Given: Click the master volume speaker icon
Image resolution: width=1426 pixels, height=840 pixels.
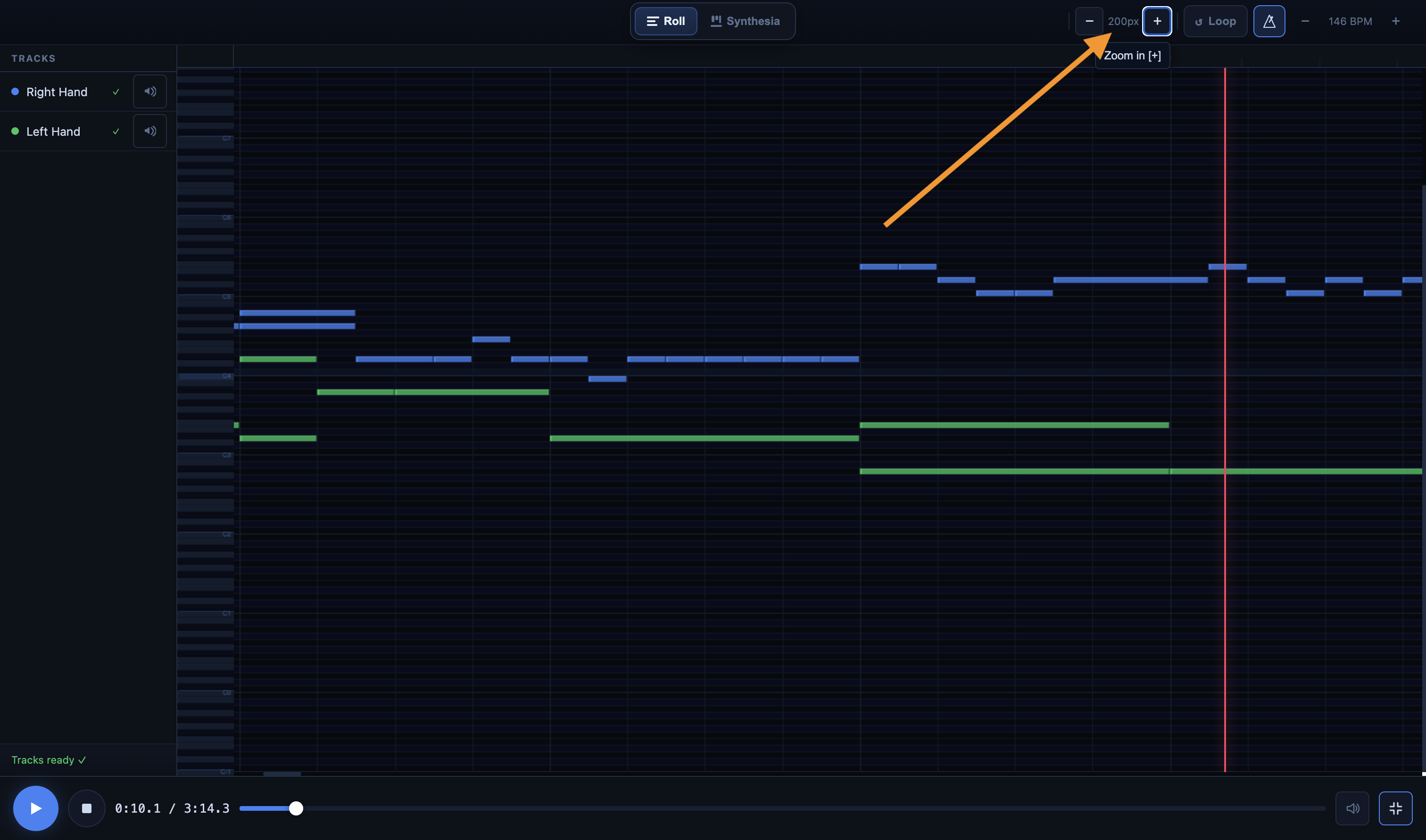Looking at the screenshot, I should [1352, 808].
